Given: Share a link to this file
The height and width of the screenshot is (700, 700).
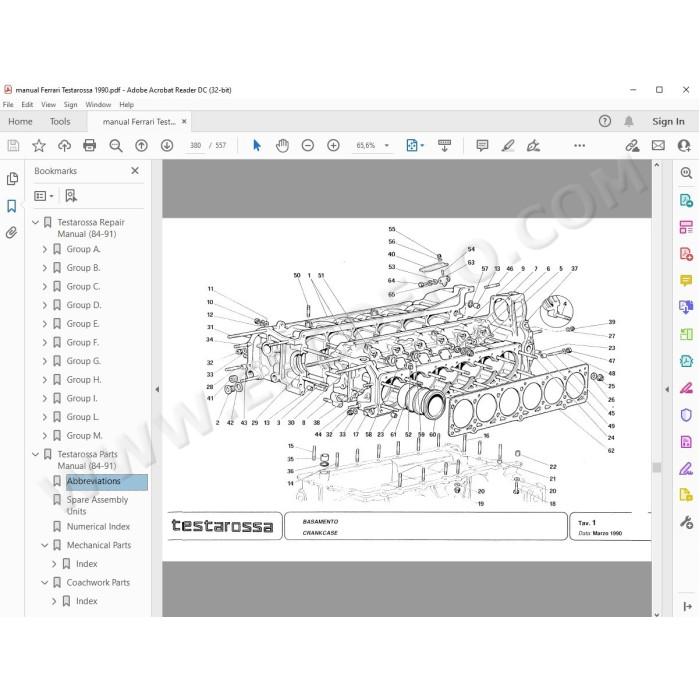Looking at the screenshot, I should pyautogui.click(x=632, y=146).
